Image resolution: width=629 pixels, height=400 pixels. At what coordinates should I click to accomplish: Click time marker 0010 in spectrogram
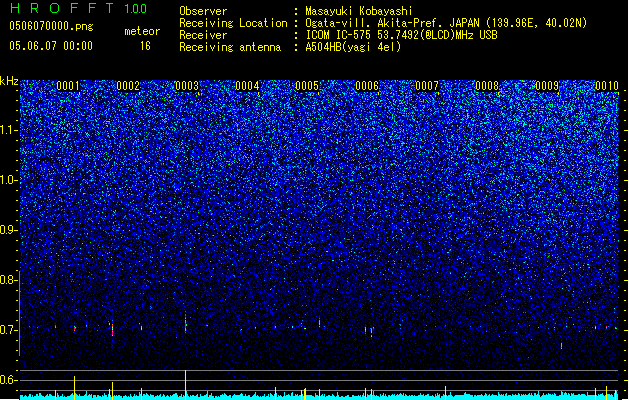point(607,86)
